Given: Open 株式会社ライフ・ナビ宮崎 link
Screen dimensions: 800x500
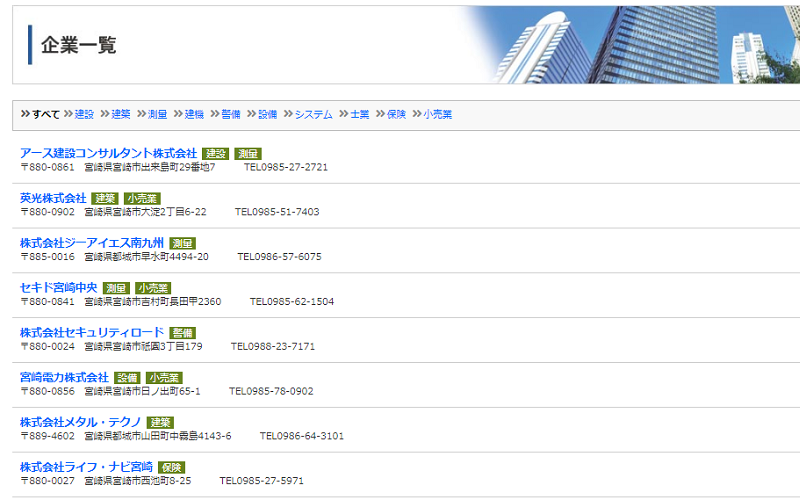Looking at the screenshot, I should click(86, 467).
